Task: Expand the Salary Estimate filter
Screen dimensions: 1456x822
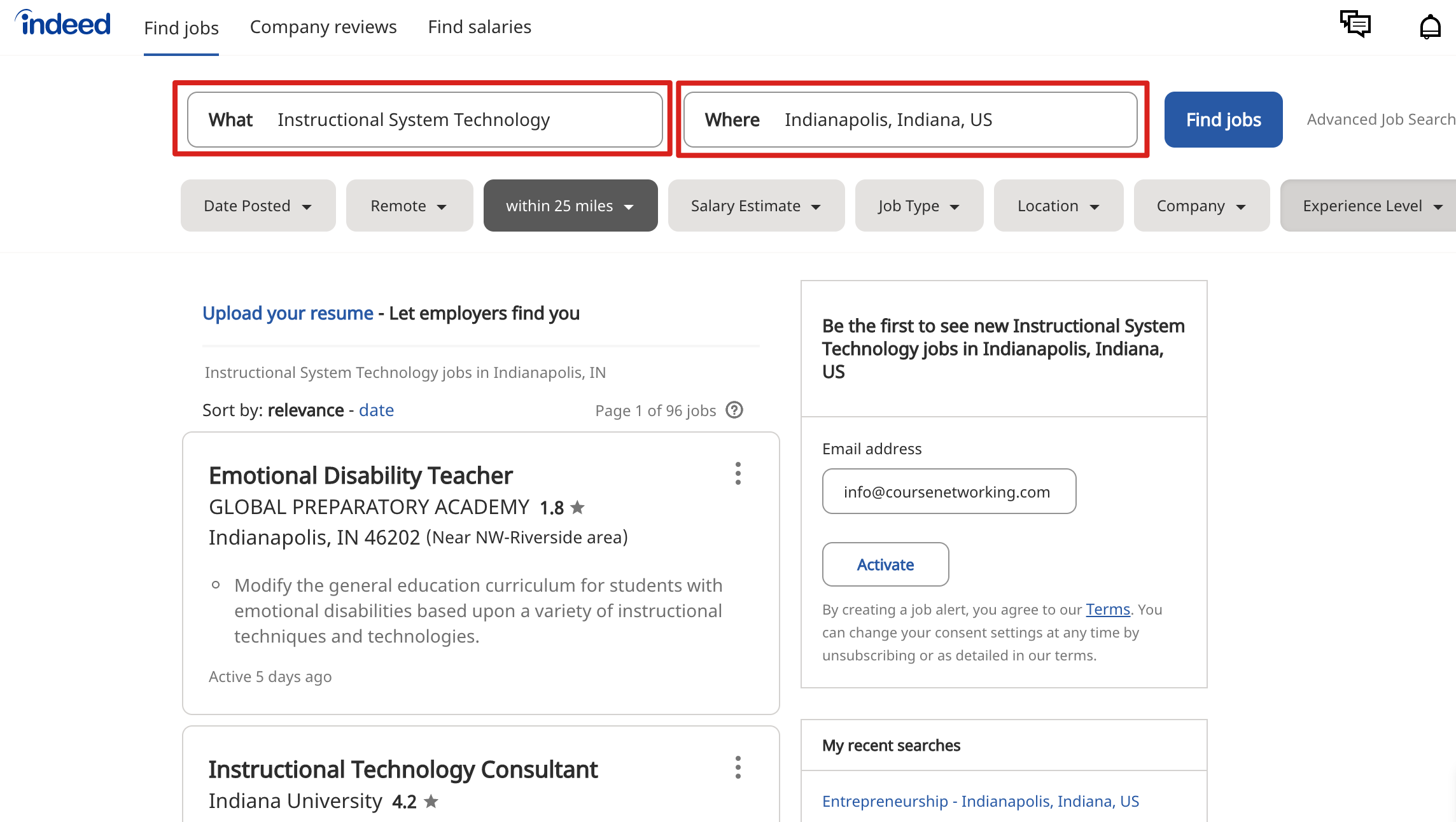Action: 756,205
